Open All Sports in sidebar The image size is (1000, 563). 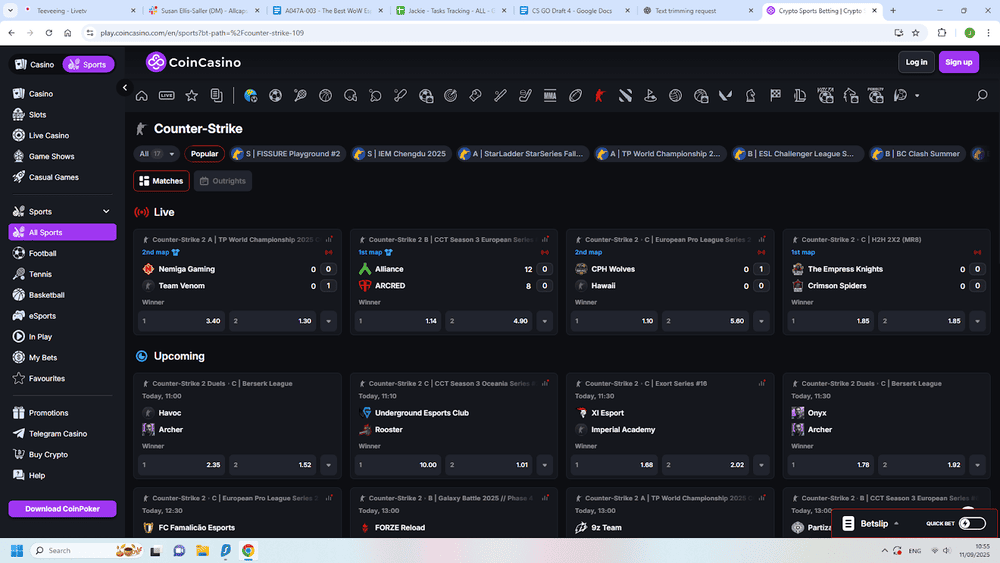(62, 232)
